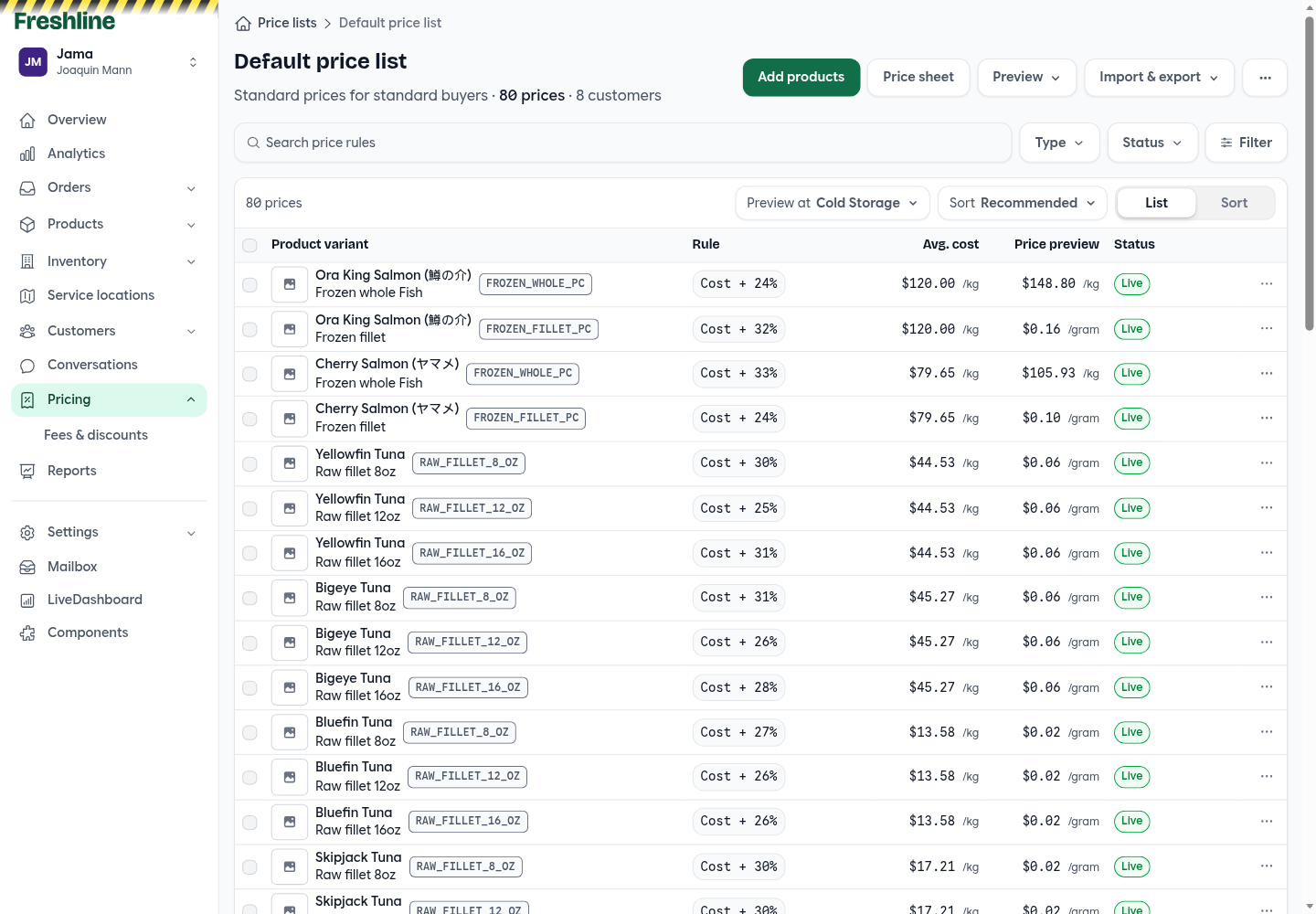
Task: Click the page vertical scrollbar
Action: (1310, 174)
